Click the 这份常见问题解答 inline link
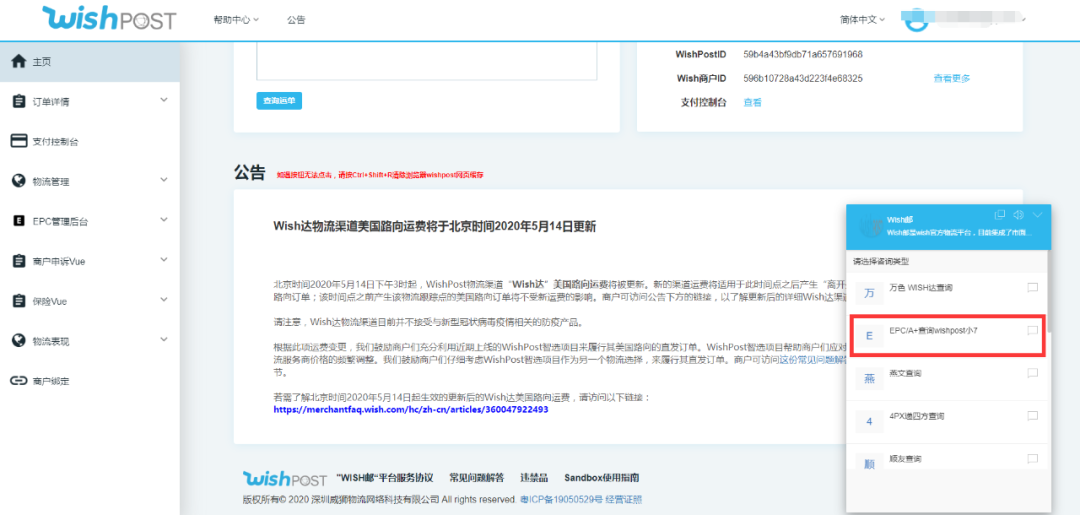The width and height of the screenshot is (1080, 515). tap(811, 360)
